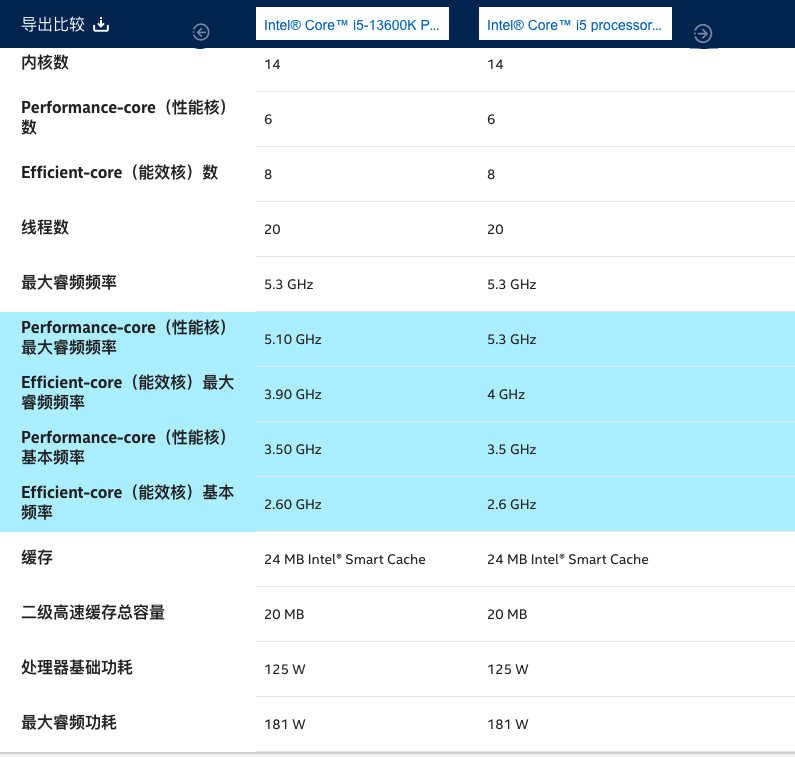Click first column 181 W turbo power value
The width and height of the screenshot is (795, 757).
pos(284,725)
